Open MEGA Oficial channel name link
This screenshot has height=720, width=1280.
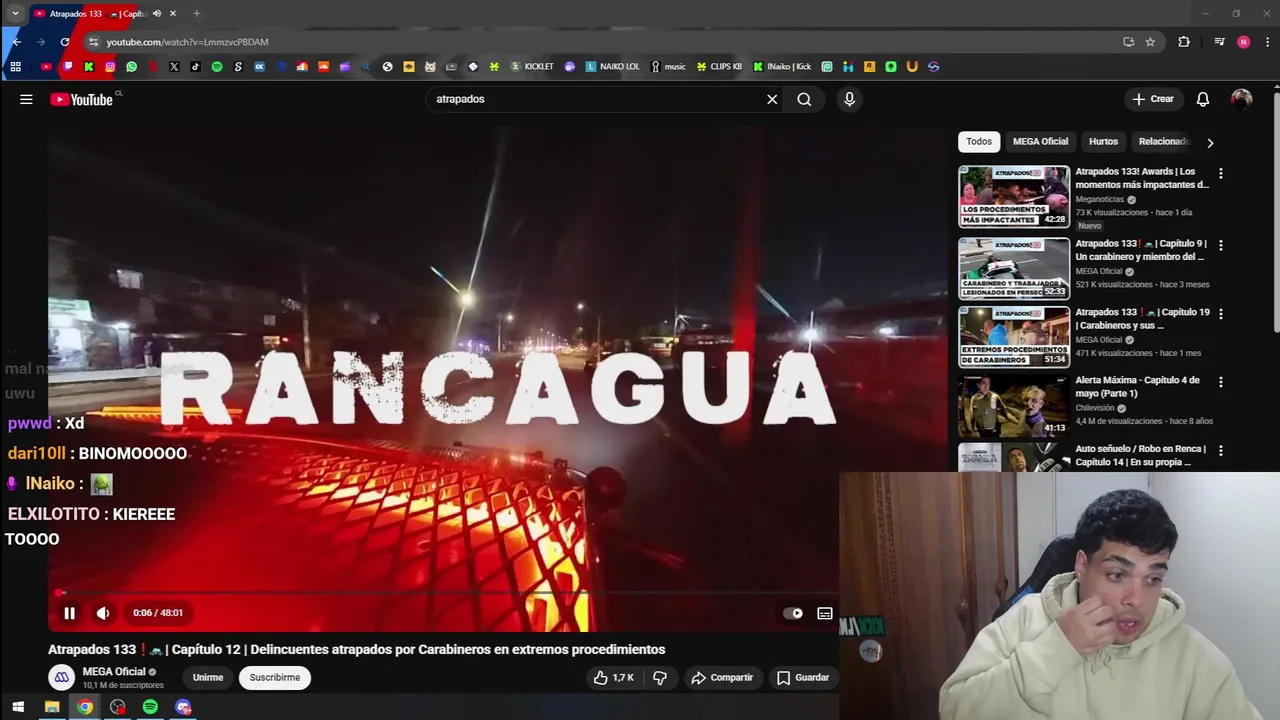click(x=114, y=672)
